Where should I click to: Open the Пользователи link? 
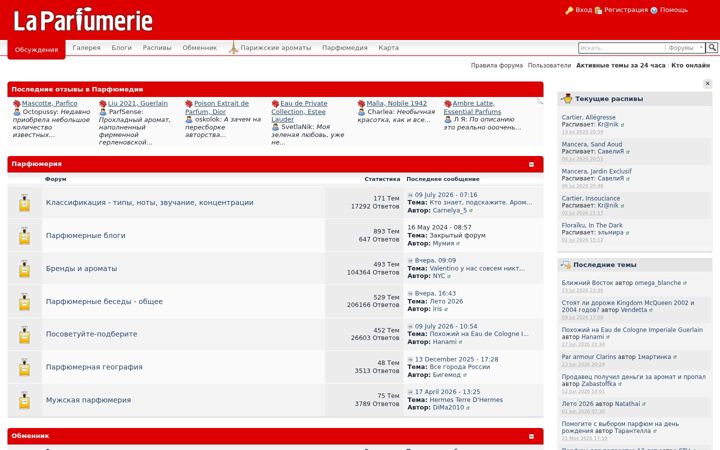coord(549,65)
